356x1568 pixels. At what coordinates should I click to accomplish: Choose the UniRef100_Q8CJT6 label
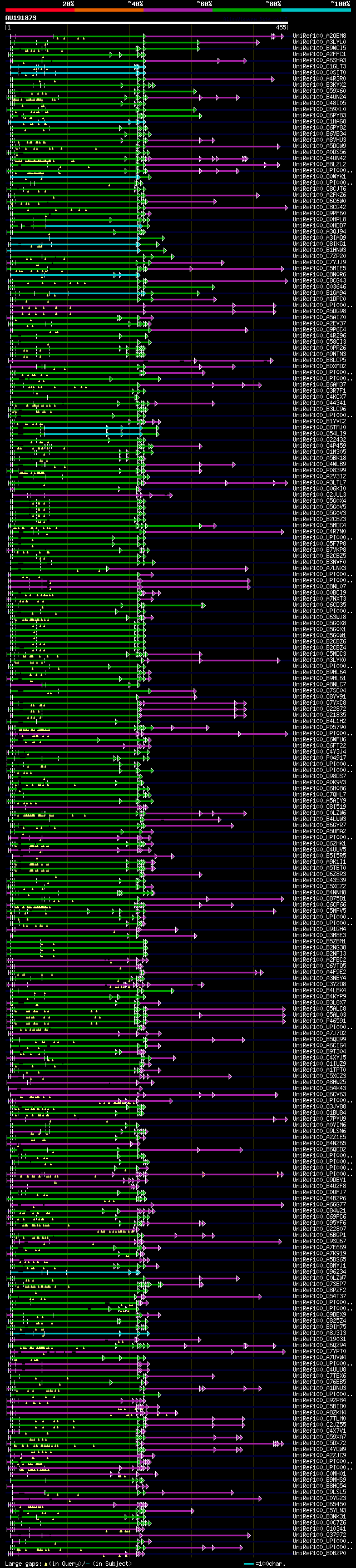[319, 189]
